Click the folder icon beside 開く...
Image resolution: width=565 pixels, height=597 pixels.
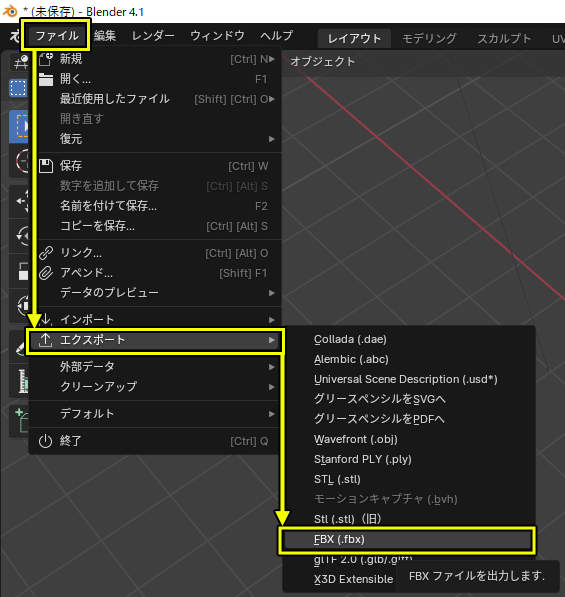pyautogui.click(x=46, y=79)
